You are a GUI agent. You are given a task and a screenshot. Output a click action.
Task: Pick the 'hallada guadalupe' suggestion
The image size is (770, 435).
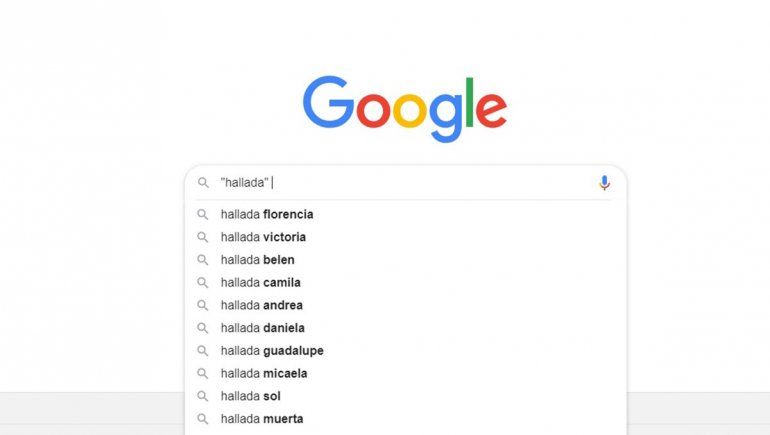click(x=272, y=351)
